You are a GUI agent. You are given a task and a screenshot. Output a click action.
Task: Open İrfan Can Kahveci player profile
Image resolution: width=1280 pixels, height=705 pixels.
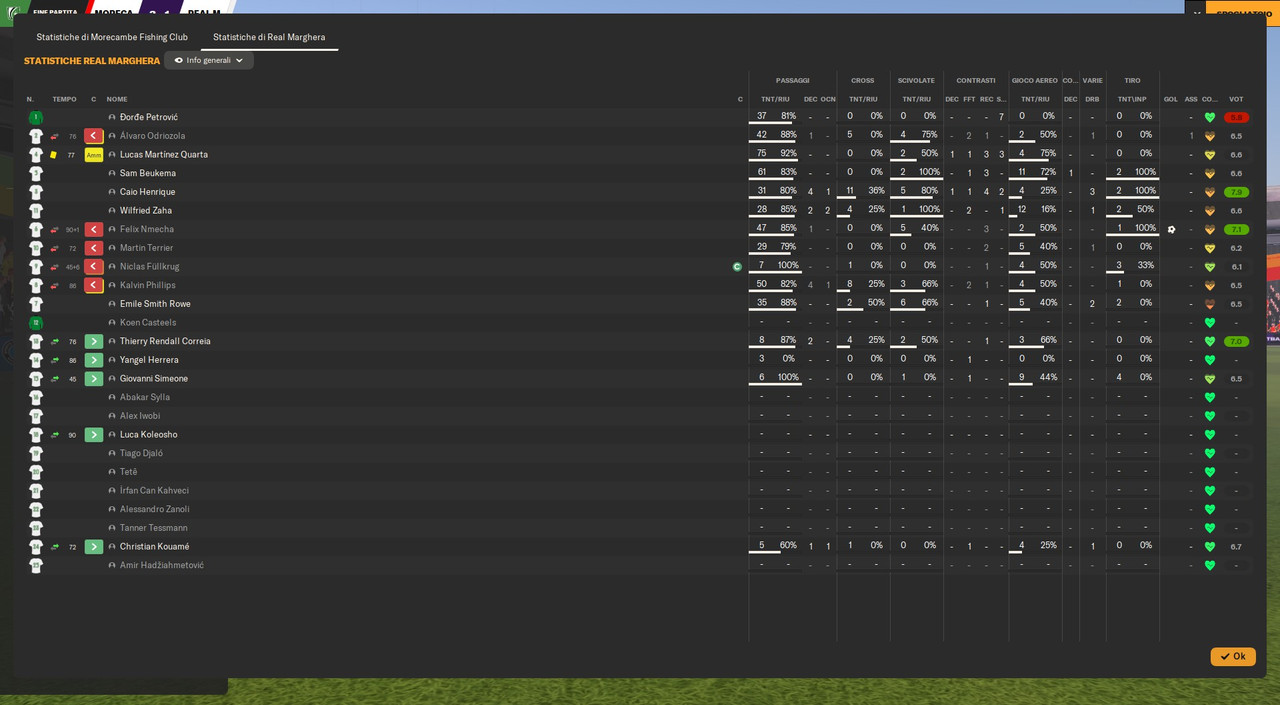154,491
